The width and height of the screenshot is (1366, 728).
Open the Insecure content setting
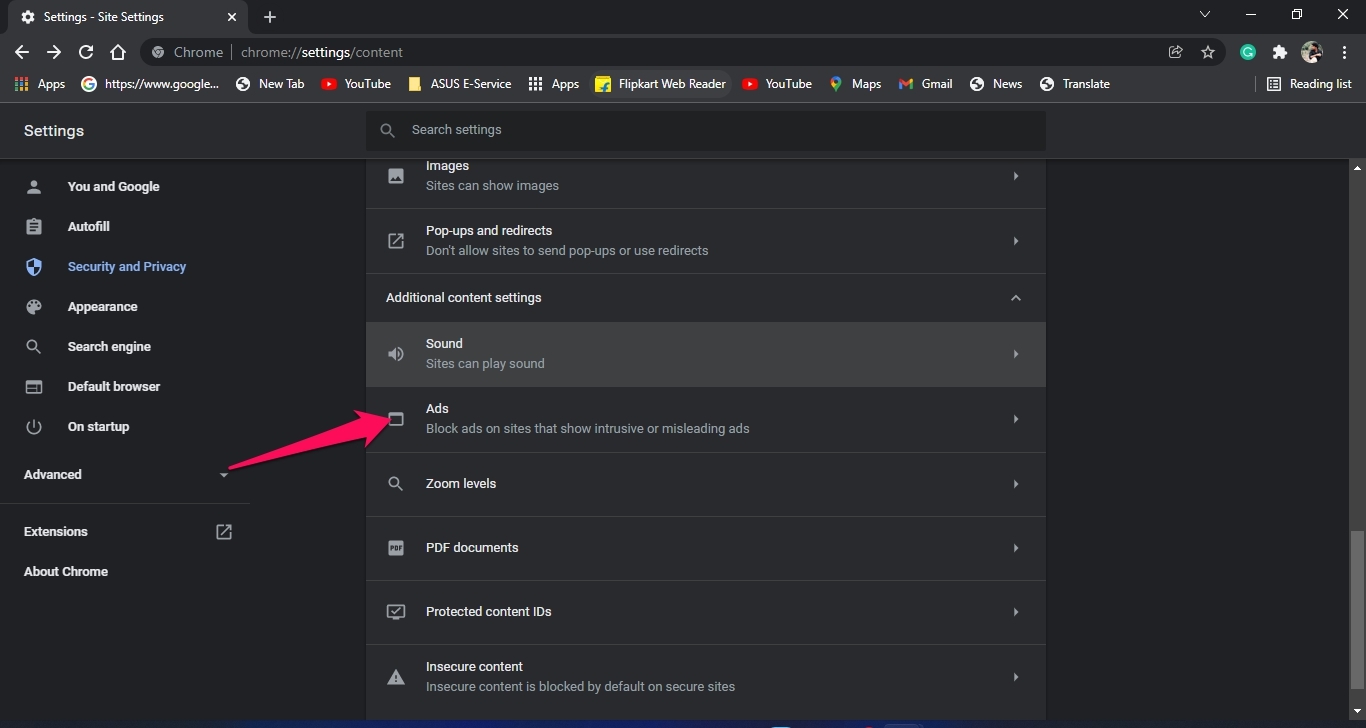tap(706, 677)
